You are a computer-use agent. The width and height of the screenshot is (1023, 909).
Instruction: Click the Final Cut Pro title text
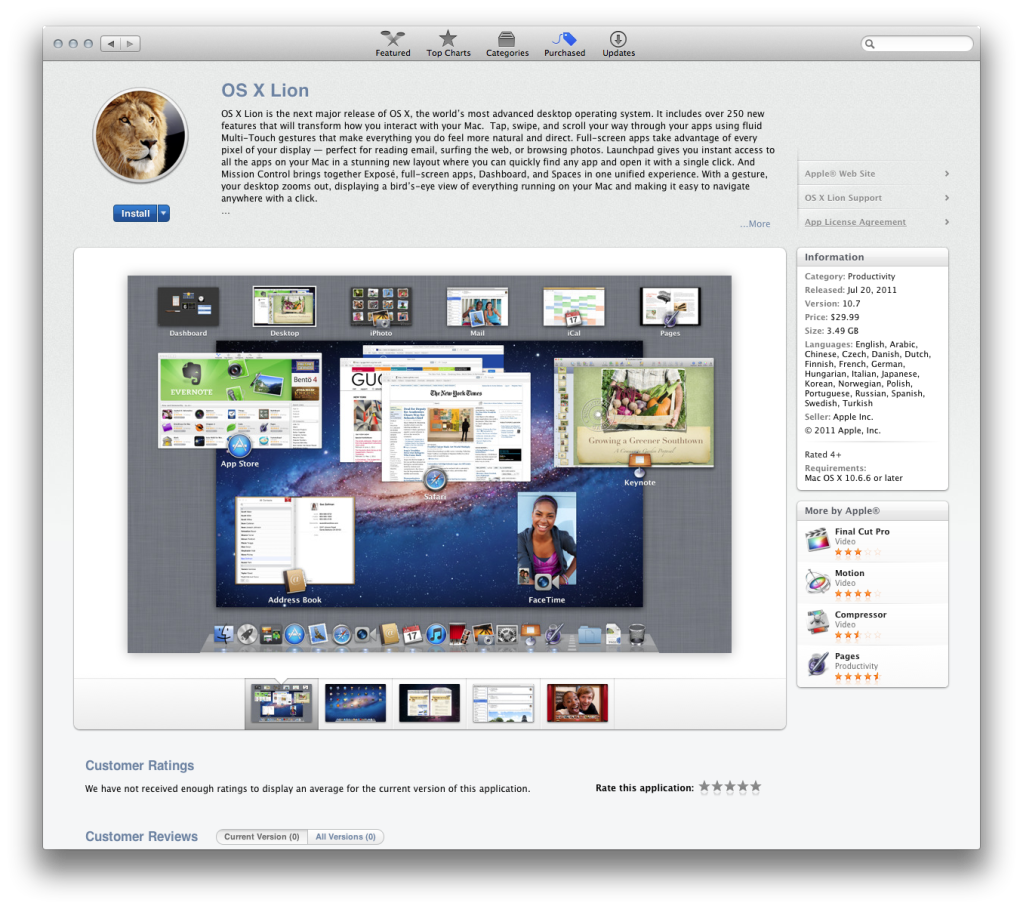862,531
